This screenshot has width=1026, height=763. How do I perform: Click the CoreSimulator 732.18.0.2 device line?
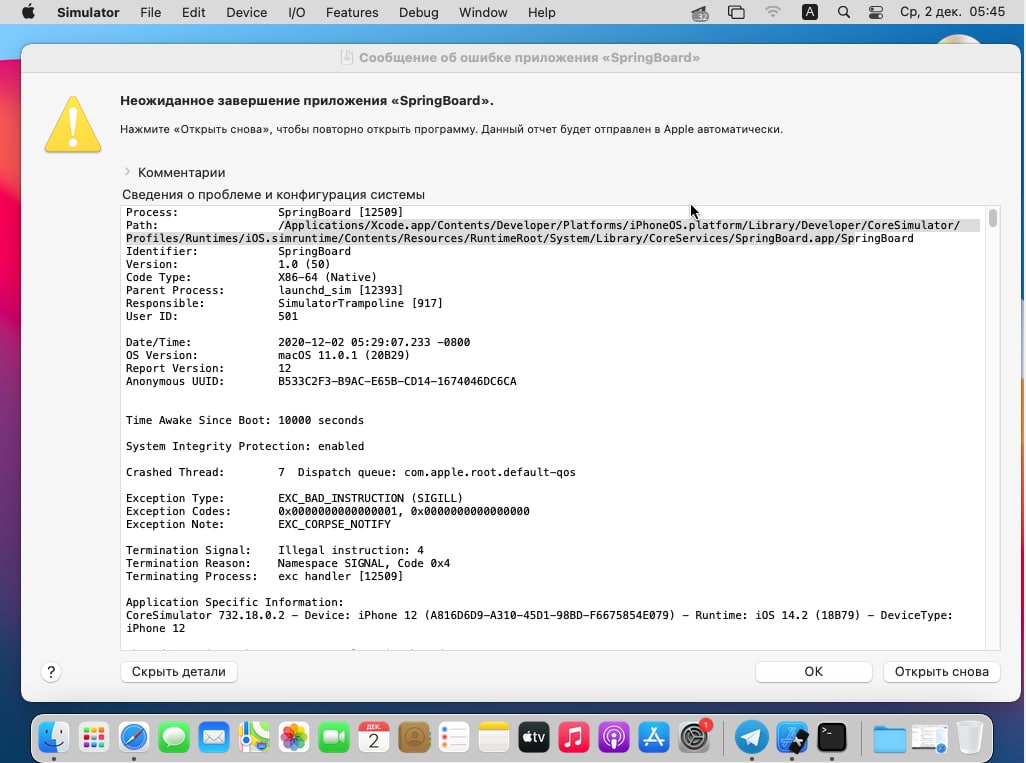coord(539,622)
